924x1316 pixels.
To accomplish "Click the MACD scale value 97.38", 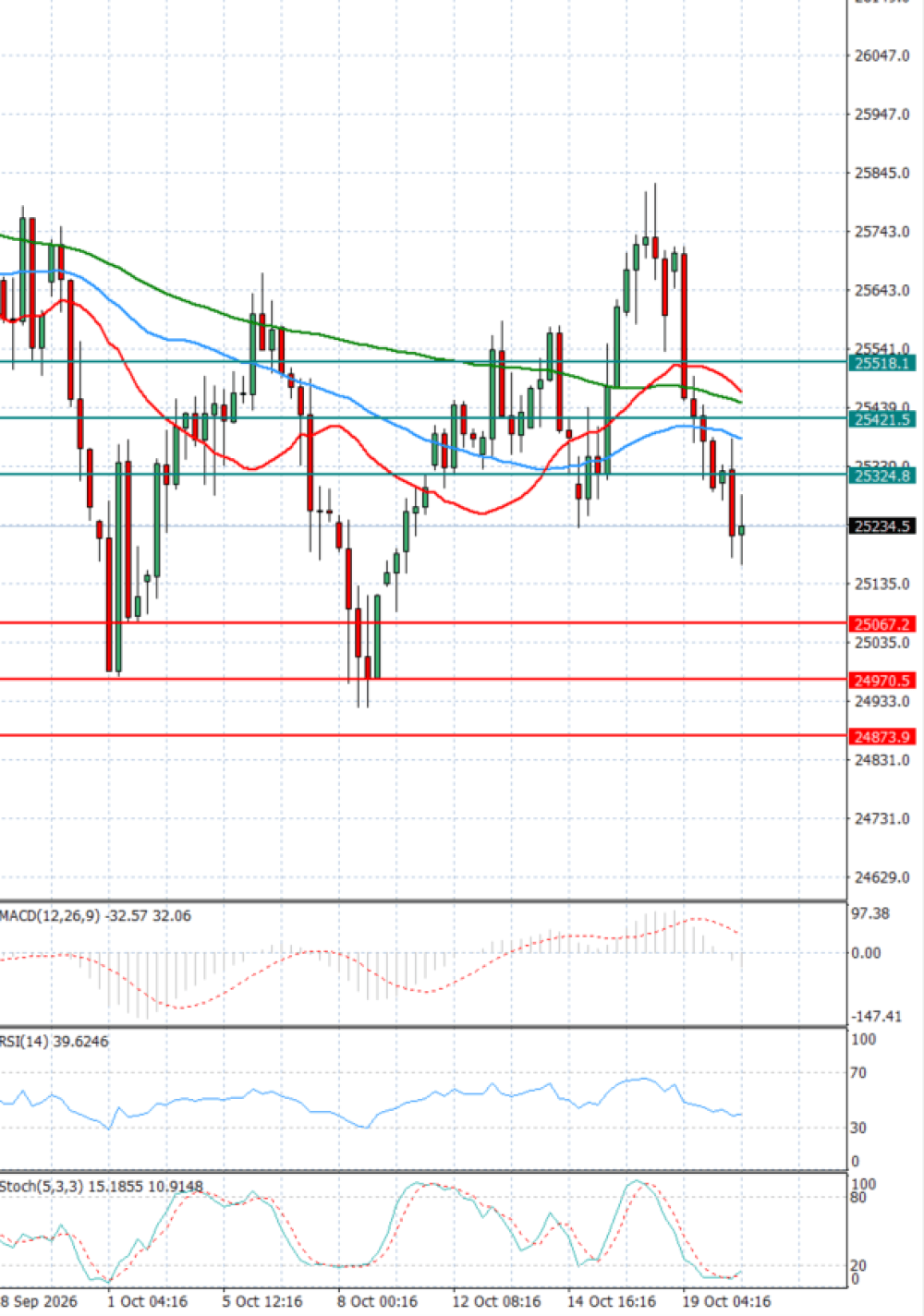I will click(870, 913).
